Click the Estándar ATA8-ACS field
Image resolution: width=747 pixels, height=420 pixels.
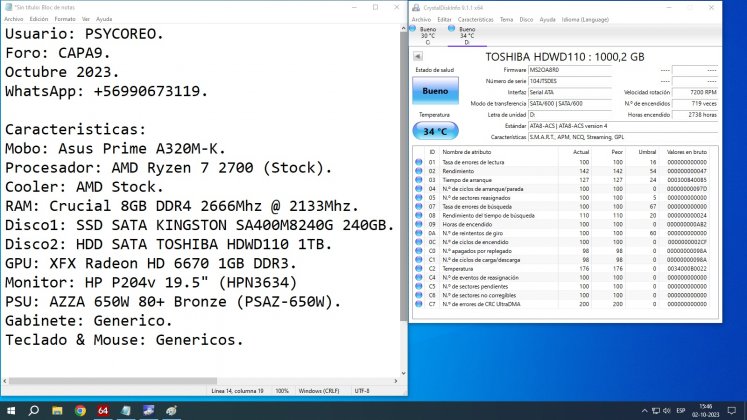coord(623,126)
